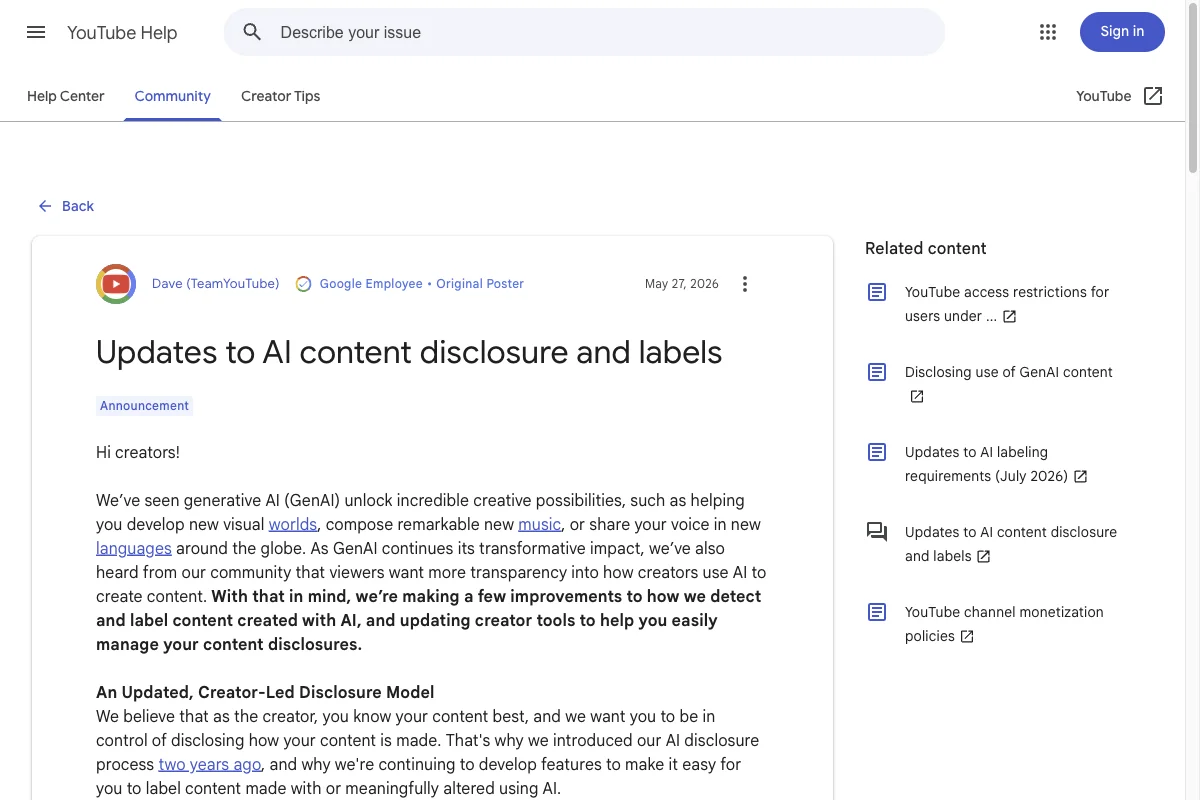Go Back to the community list
The image size is (1200, 800).
point(66,206)
